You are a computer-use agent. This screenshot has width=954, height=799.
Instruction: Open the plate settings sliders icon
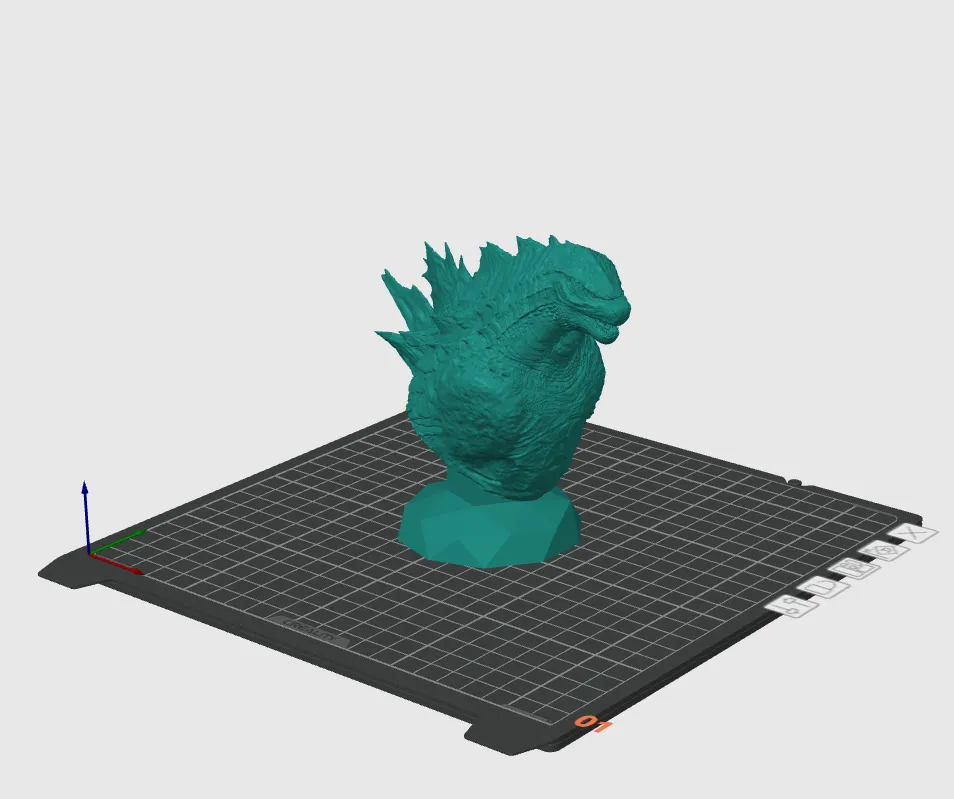[792, 606]
